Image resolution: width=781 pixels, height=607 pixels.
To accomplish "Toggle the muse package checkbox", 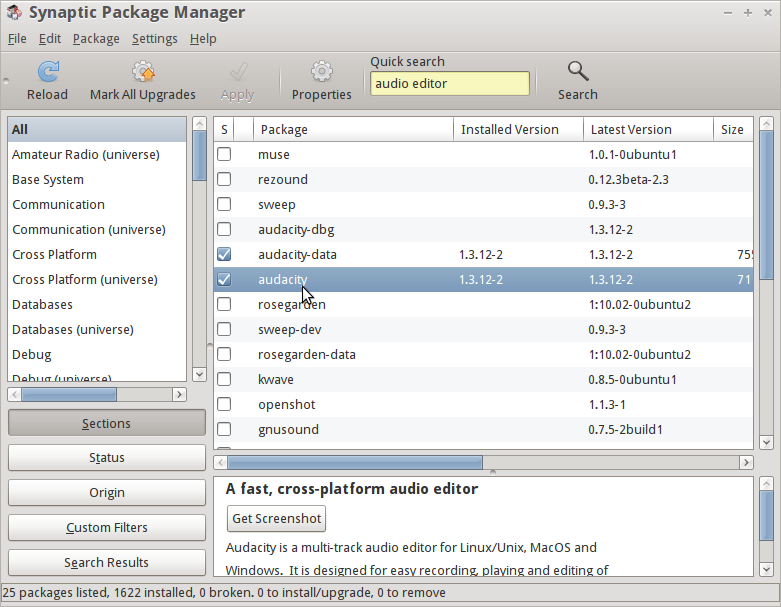I will coord(224,154).
